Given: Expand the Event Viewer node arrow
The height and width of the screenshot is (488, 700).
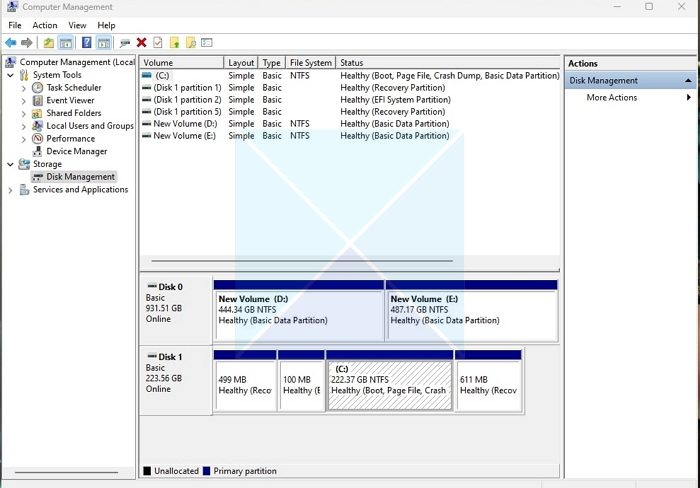Looking at the screenshot, I should coord(24,101).
